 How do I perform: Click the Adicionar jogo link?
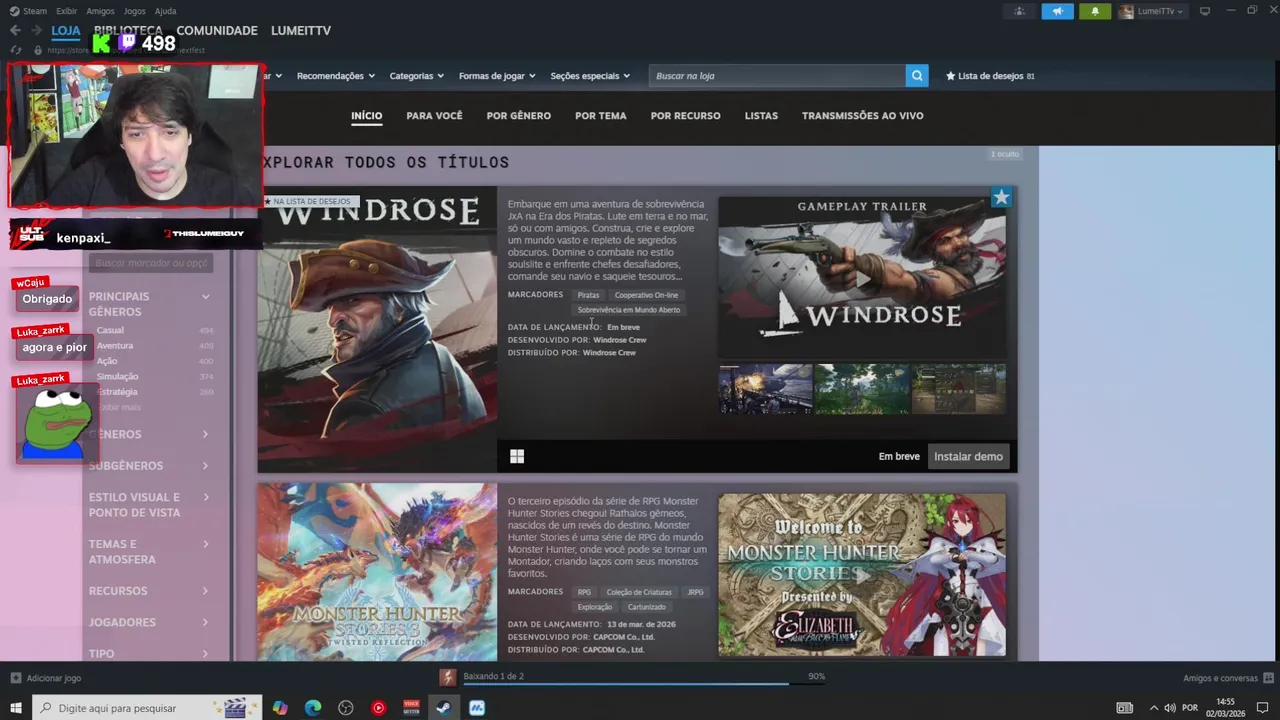54,678
